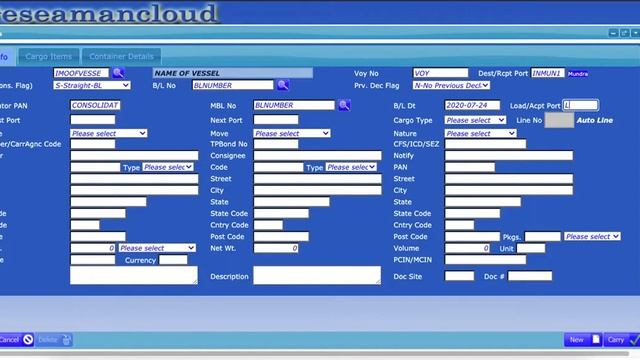The image size is (640, 360).
Task: Click the Consignee name input field
Action: point(318,156)
